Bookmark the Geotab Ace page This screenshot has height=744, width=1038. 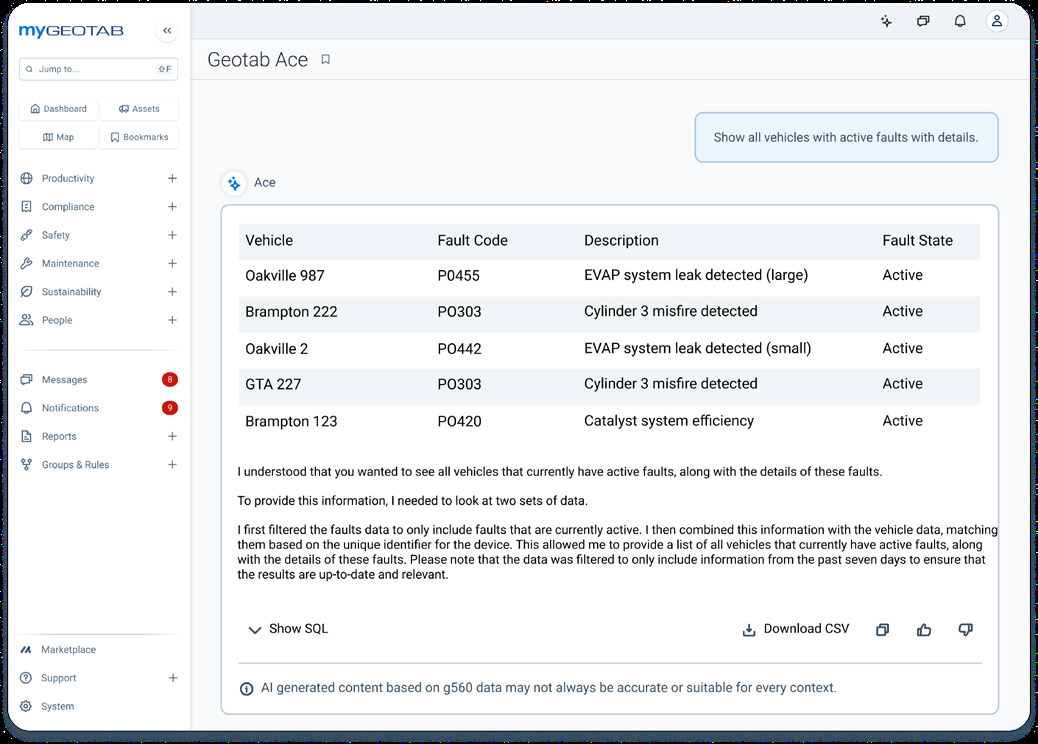coord(325,60)
